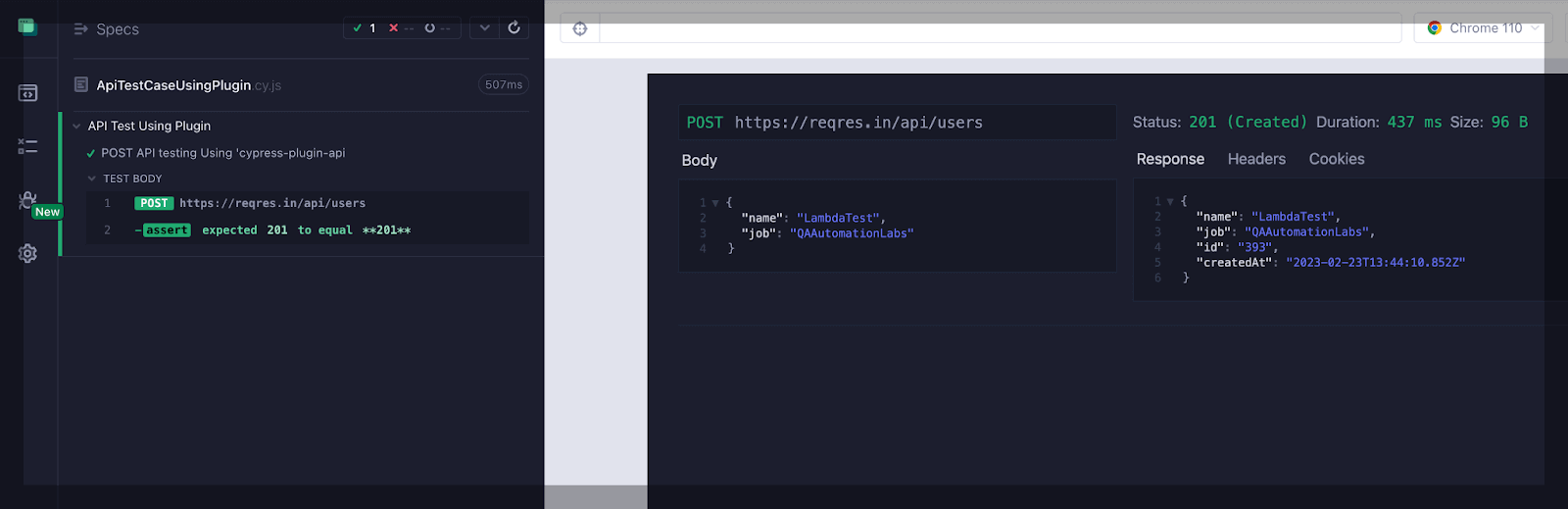
Task: Select the Response tab
Action: [x=1170, y=159]
